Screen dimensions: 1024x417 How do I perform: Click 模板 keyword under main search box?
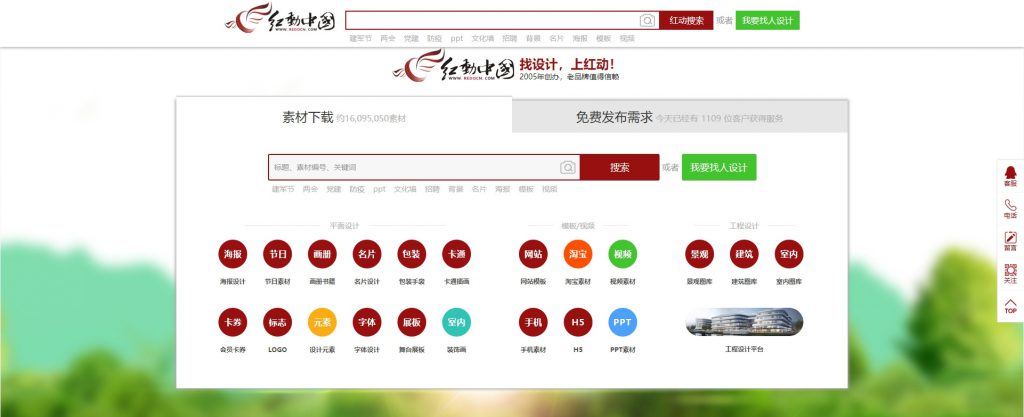[x=526, y=189]
